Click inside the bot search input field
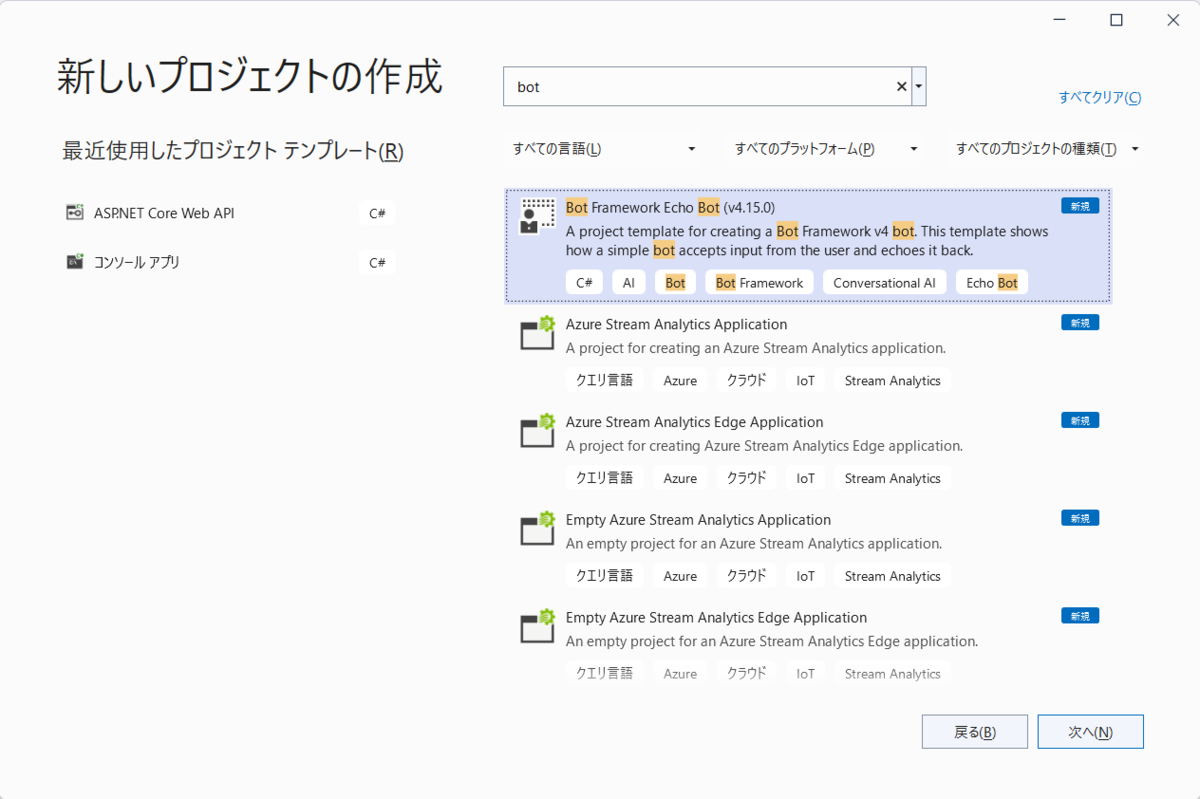Viewport: 1200px width, 799px height. coord(700,86)
